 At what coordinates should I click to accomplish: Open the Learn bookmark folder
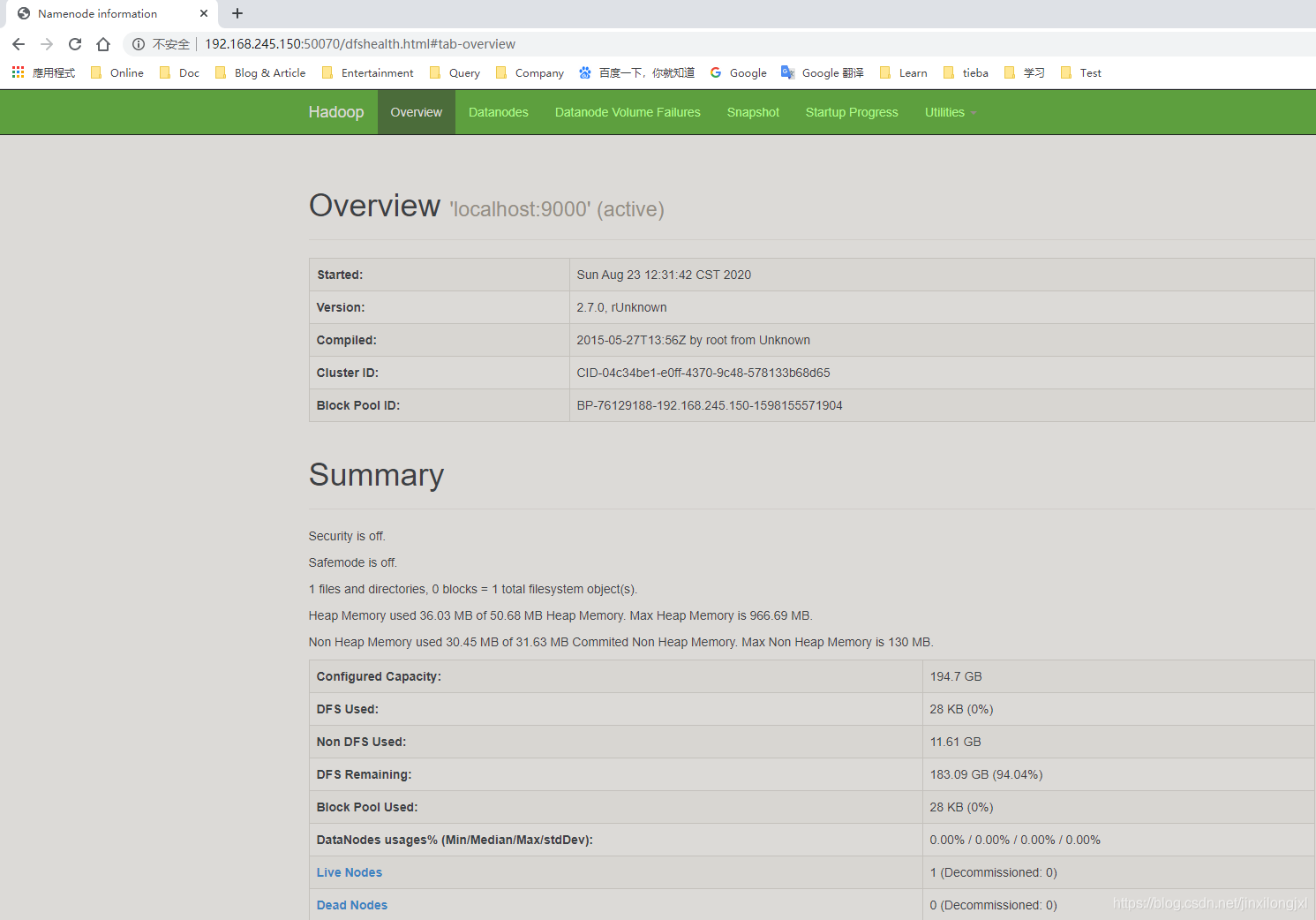click(903, 73)
